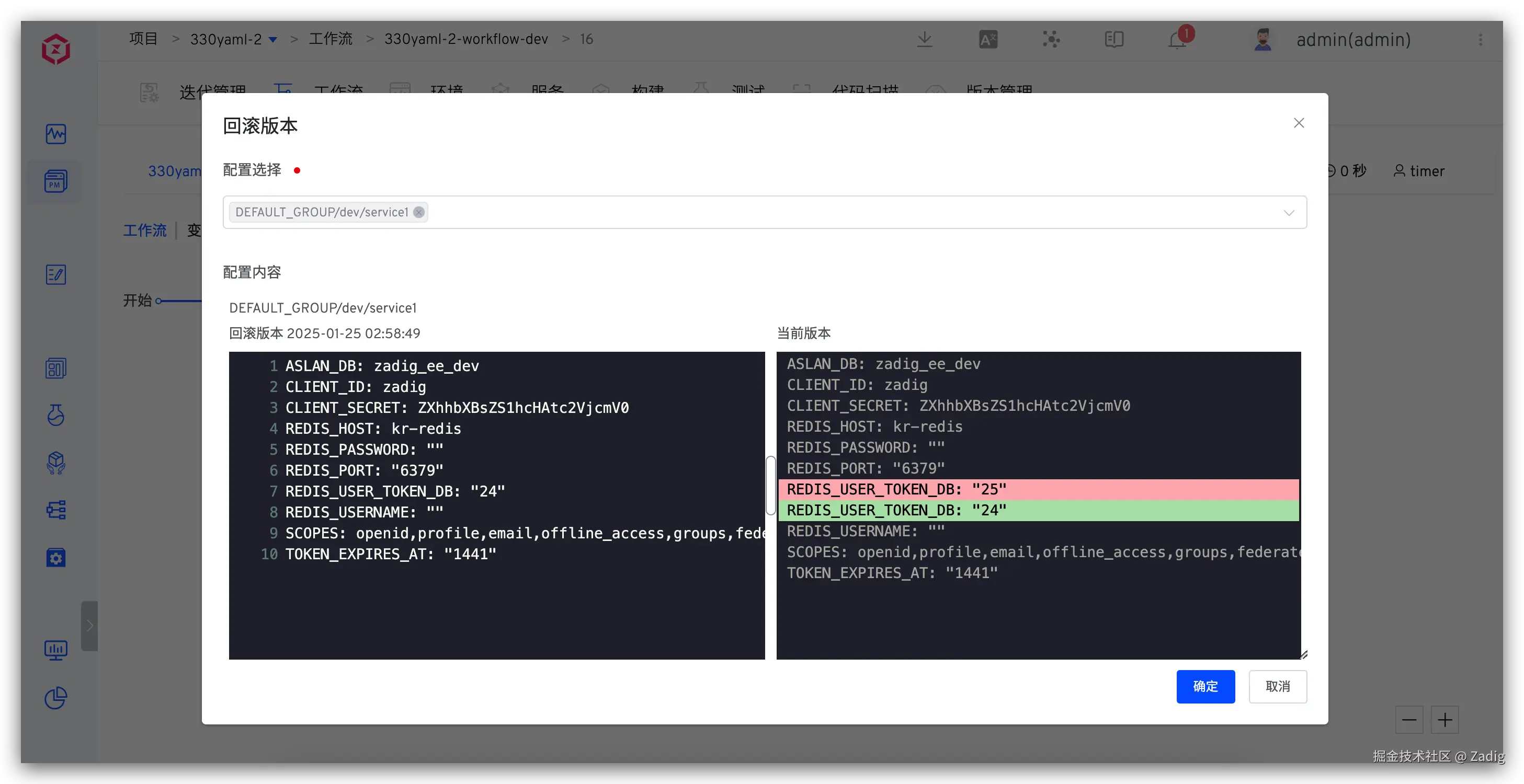Click the diff panel divider handle

tap(770, 486)
